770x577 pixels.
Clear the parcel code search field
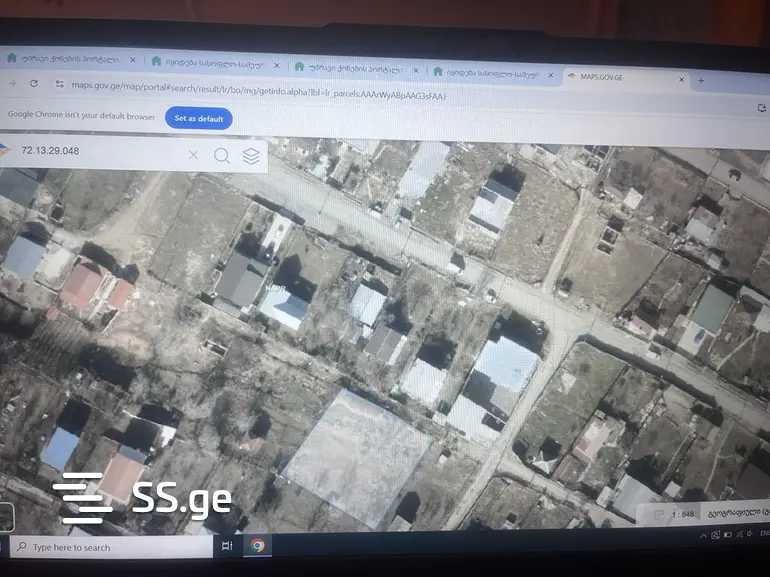pyautogui.click(x=193, y=154)
